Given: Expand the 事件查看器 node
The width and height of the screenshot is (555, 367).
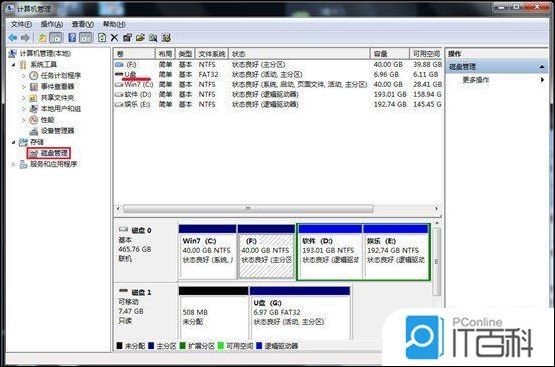Looking at the screenshot, I should (x=24, y=87).
